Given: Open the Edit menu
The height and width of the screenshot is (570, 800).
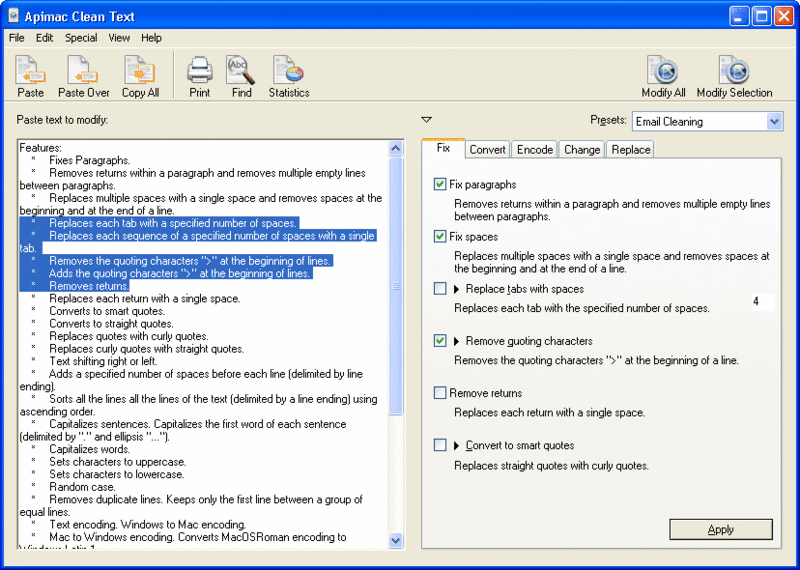Looking at the screenshot, I should [44, 38].
